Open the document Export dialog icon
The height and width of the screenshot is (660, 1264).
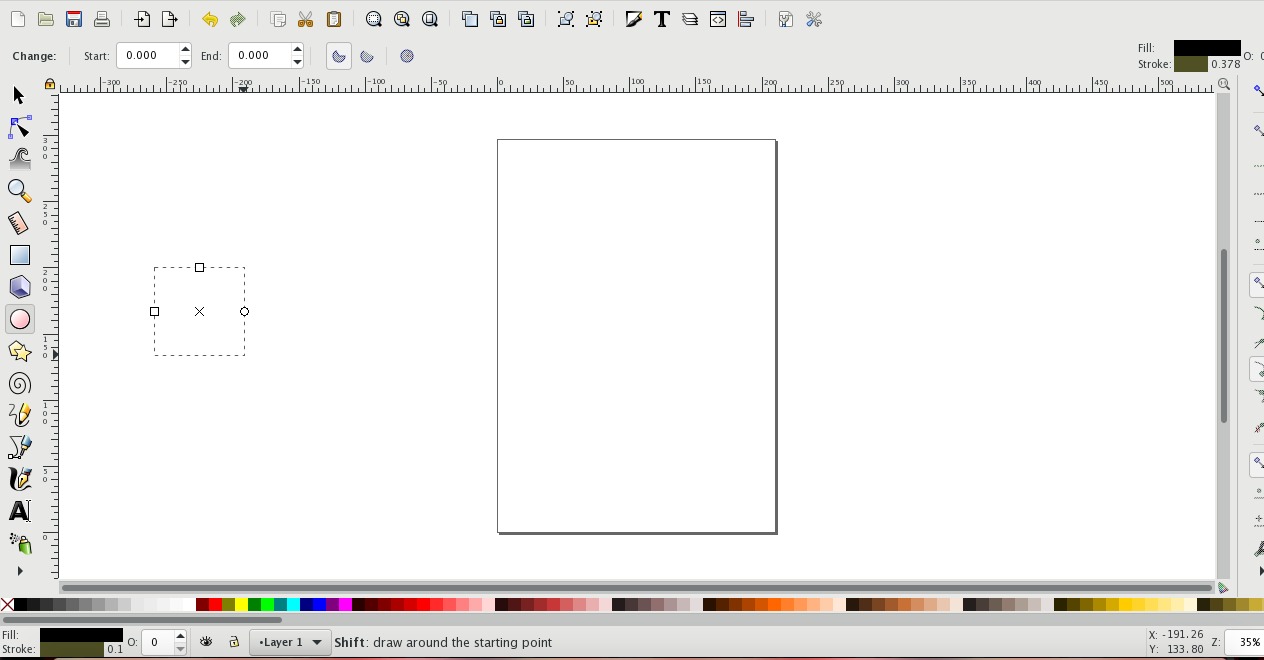coord(169,19)
